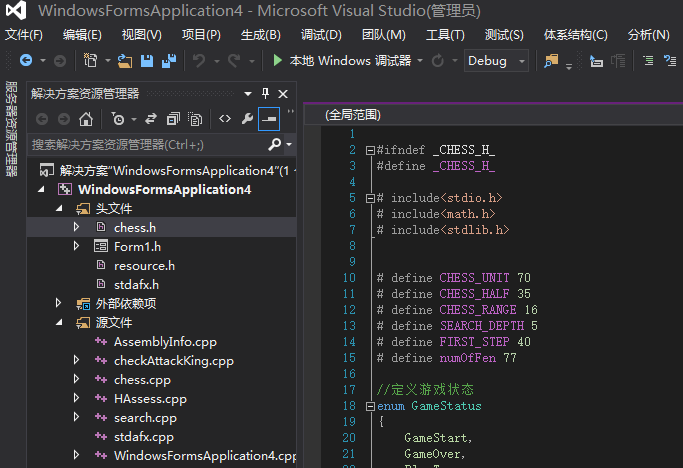Click the Comment out selected lines icon
683x468 pixels.
pos(648,61)
